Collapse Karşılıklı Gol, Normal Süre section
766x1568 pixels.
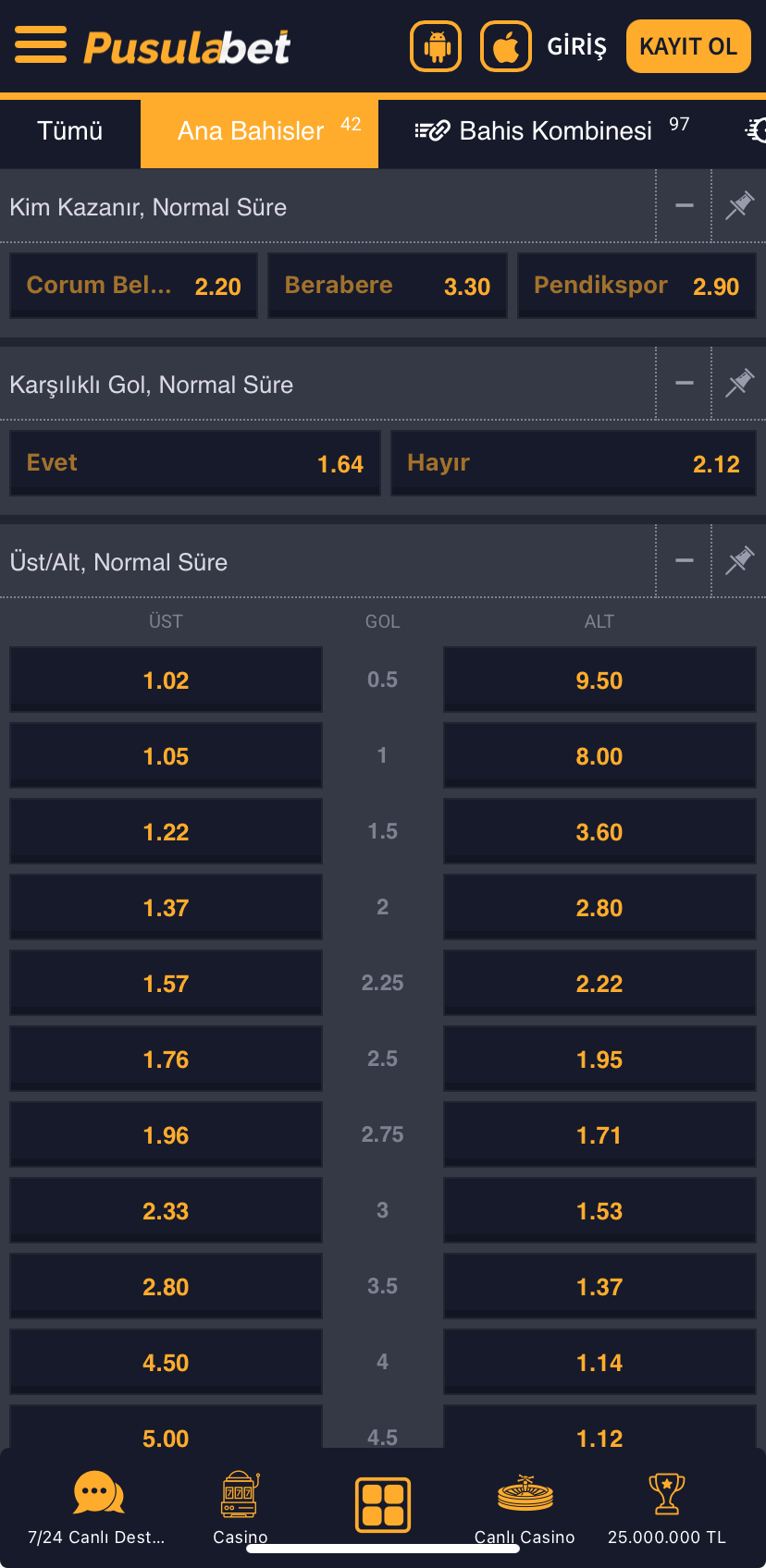click(x=685, y=383)
